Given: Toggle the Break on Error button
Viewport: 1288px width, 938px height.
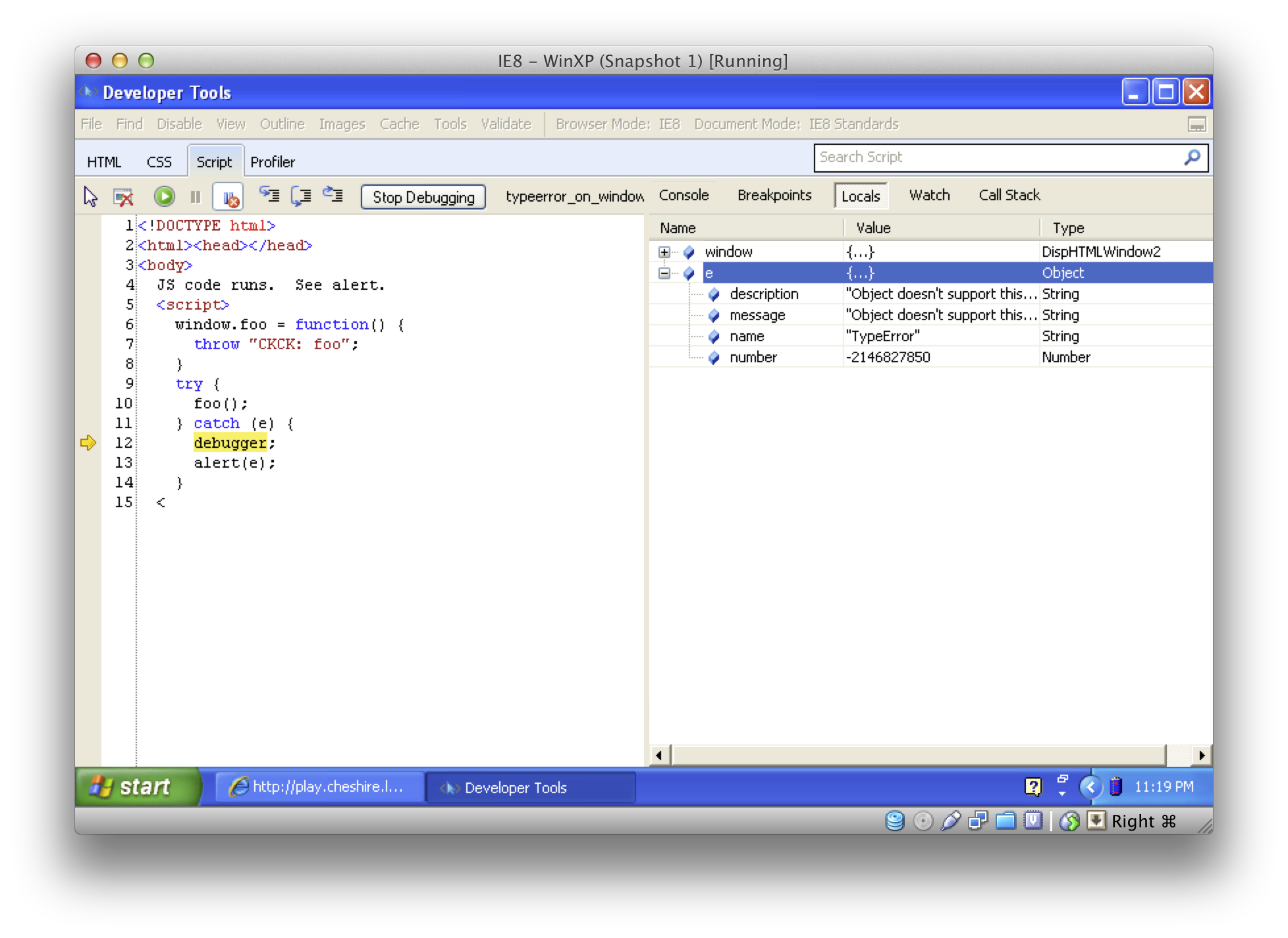Looking at the screenshot, I should point(228,197).
